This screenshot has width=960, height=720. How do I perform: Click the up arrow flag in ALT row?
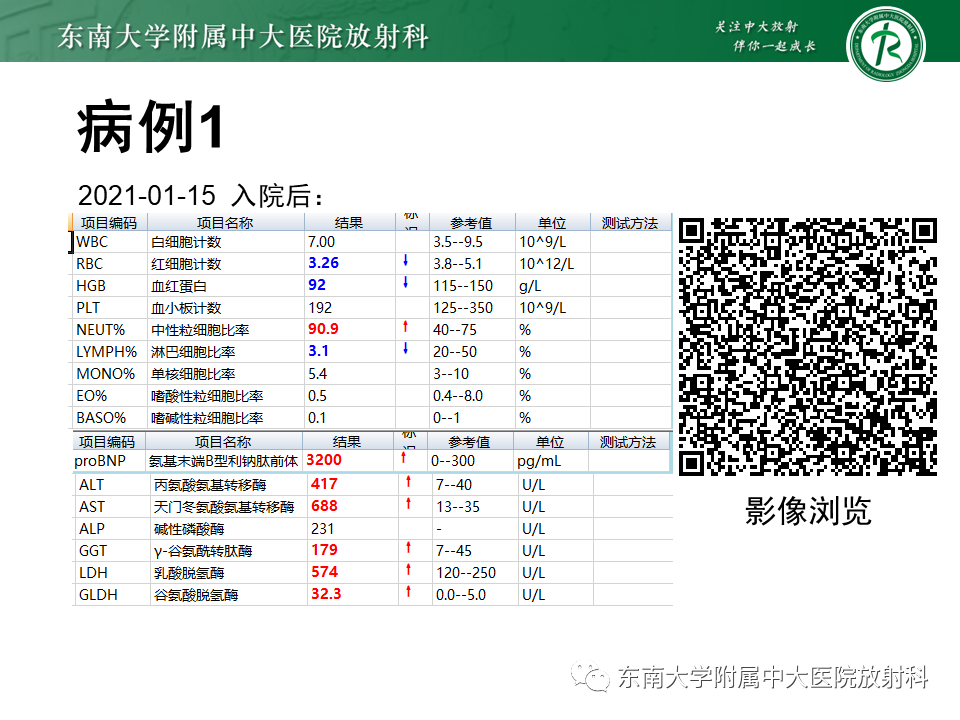tap(408, 482)
